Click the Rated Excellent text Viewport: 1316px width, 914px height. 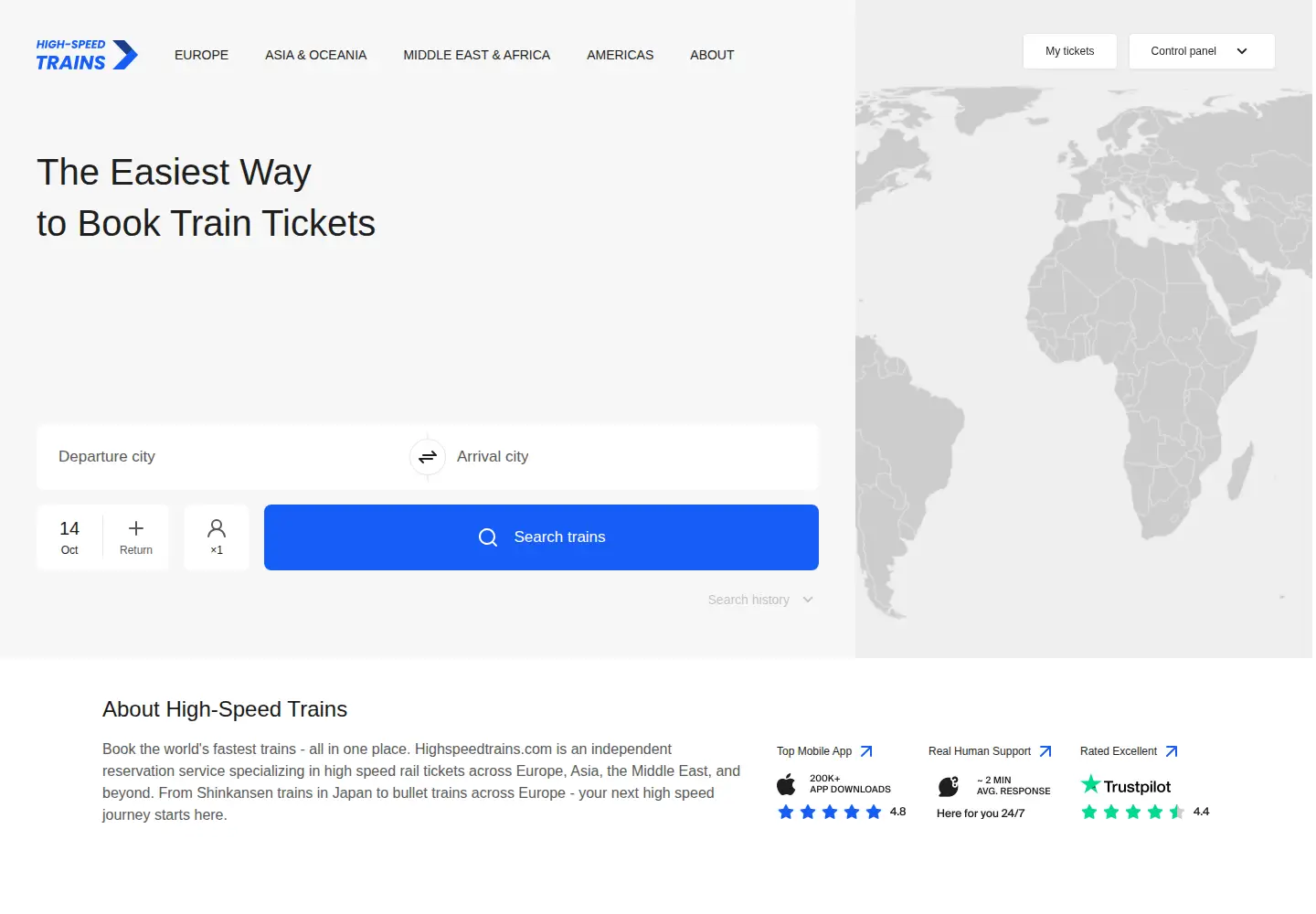click(1119, 751)
